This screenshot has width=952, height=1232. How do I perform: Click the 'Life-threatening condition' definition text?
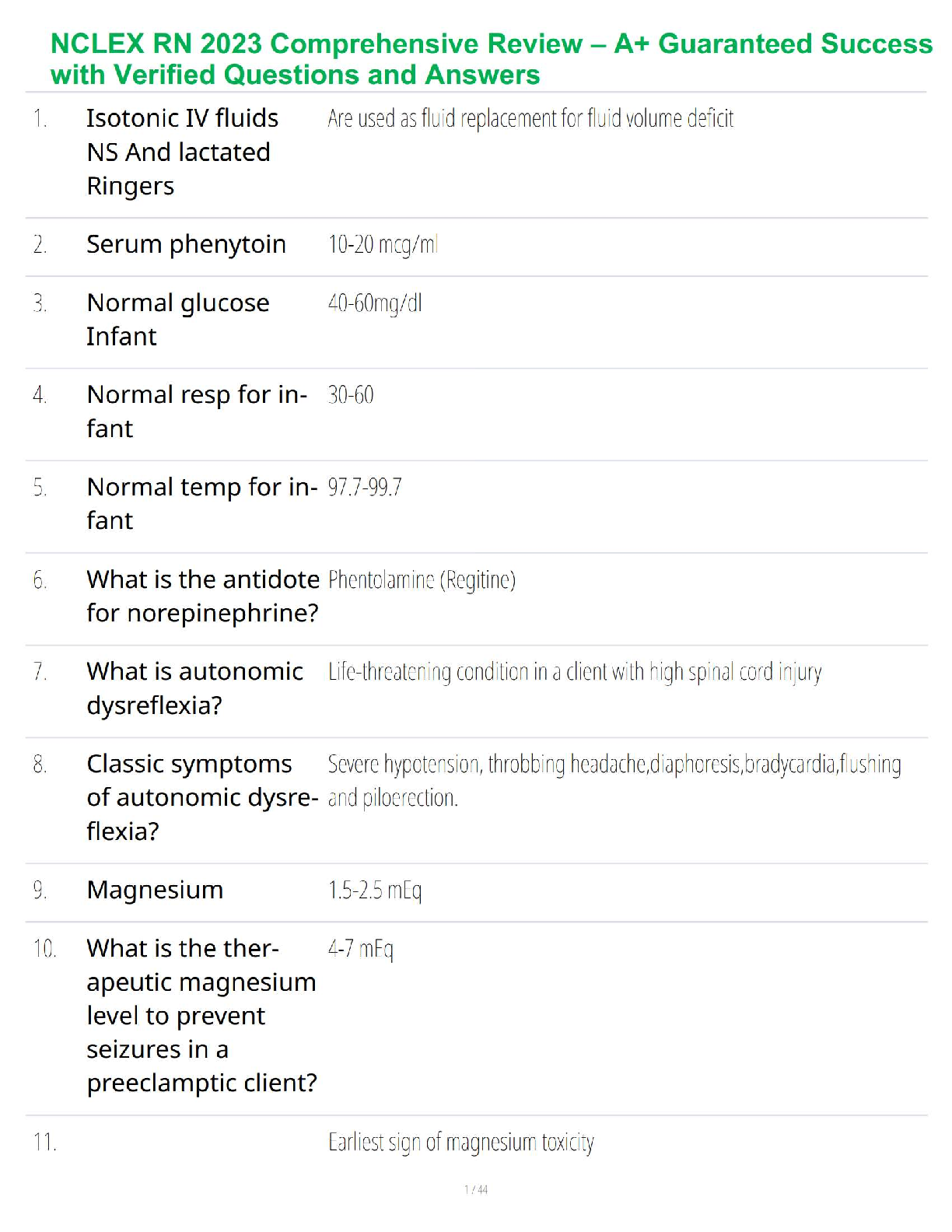pyautogui.click(x=574, y=672)
